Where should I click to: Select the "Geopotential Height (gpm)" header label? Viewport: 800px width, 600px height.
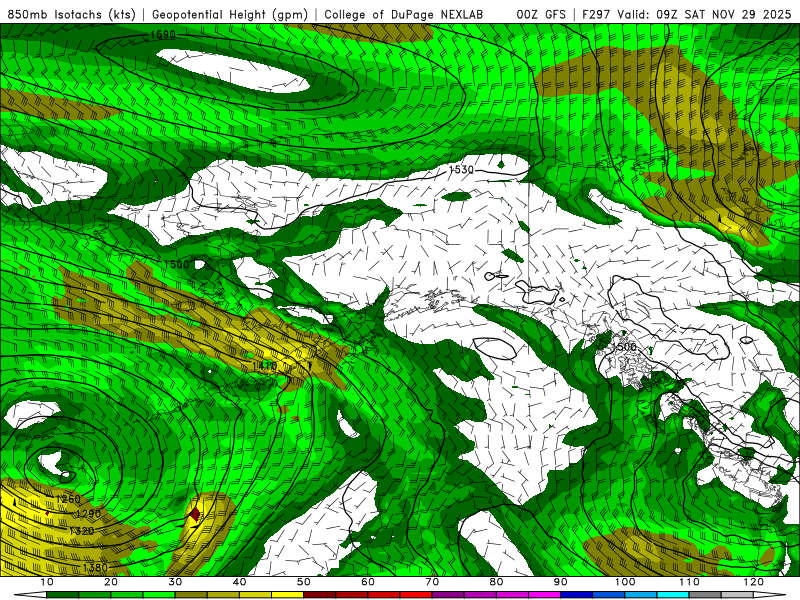click(230, 14)
